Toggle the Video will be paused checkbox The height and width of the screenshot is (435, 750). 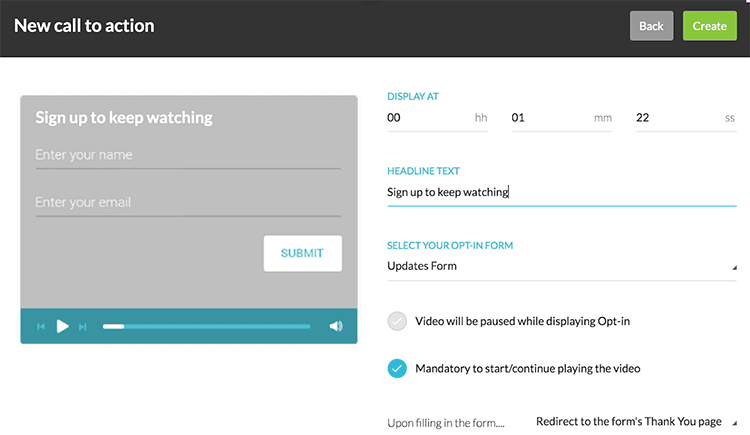point(397,321)
